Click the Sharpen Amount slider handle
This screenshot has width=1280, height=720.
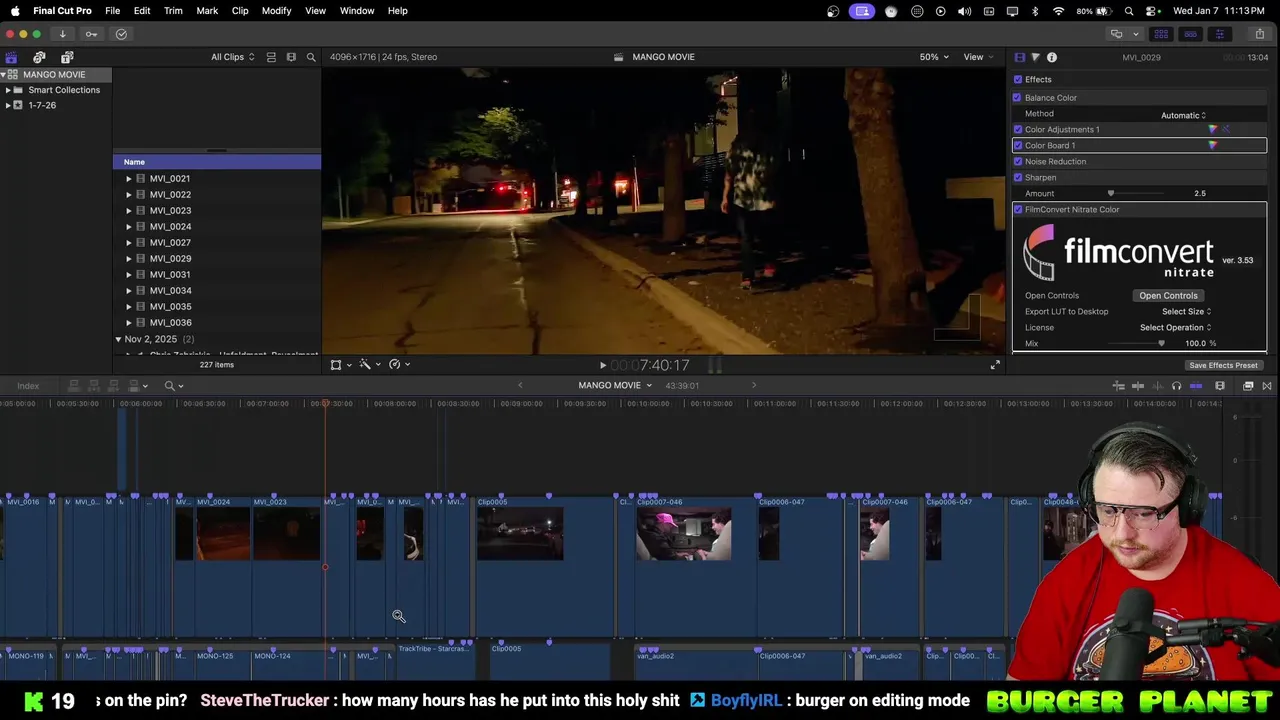(1110, 193)
